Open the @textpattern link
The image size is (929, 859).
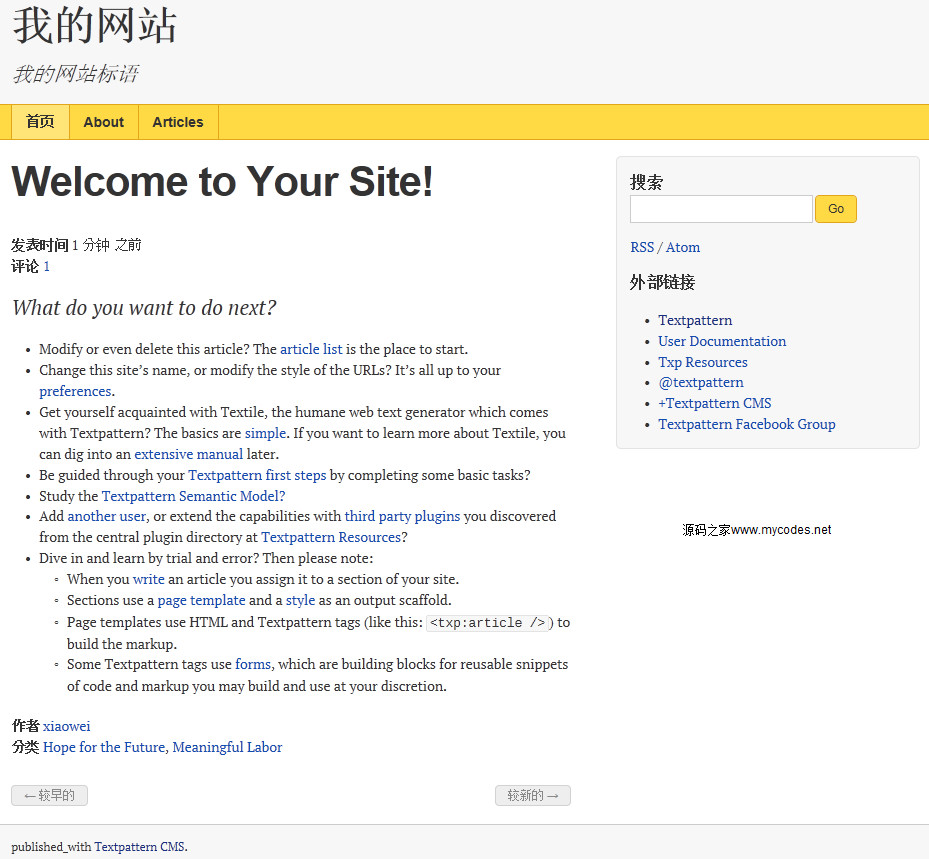point(701,383)
